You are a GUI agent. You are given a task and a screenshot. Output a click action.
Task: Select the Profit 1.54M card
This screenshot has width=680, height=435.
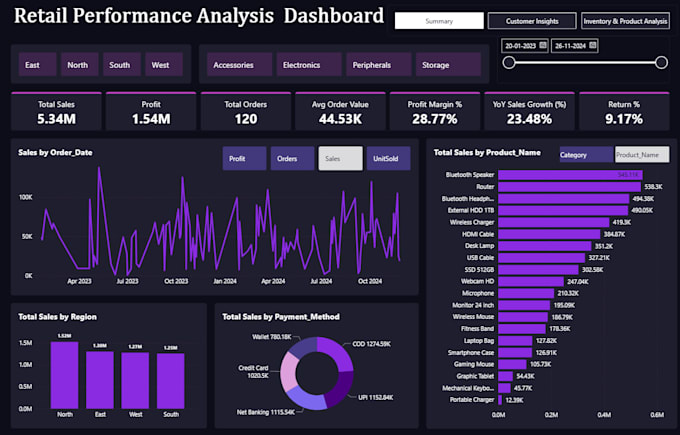point(151,111)
